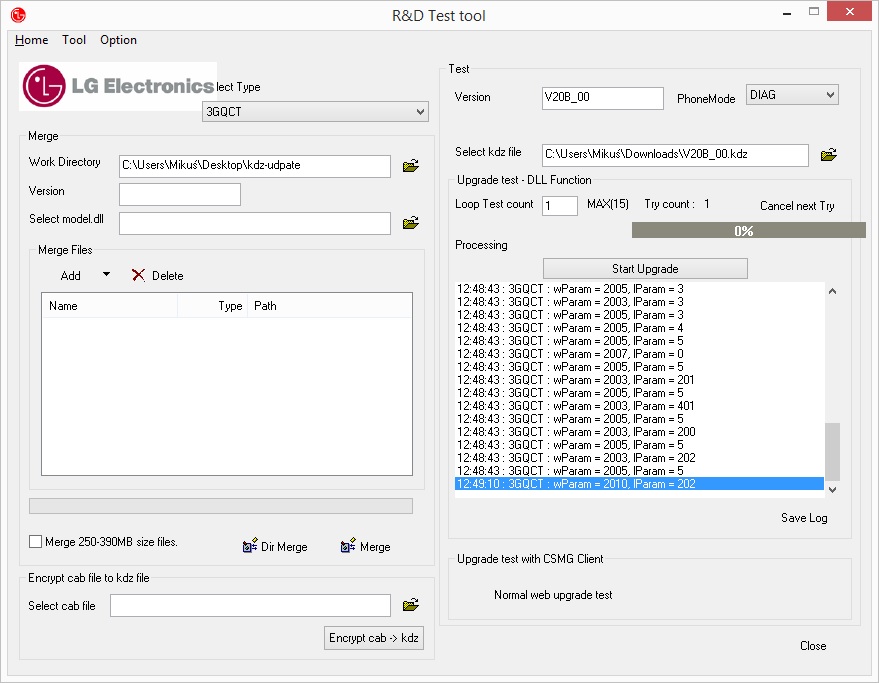
Task: Browse for cab file with folder icon
Action: 410,605
